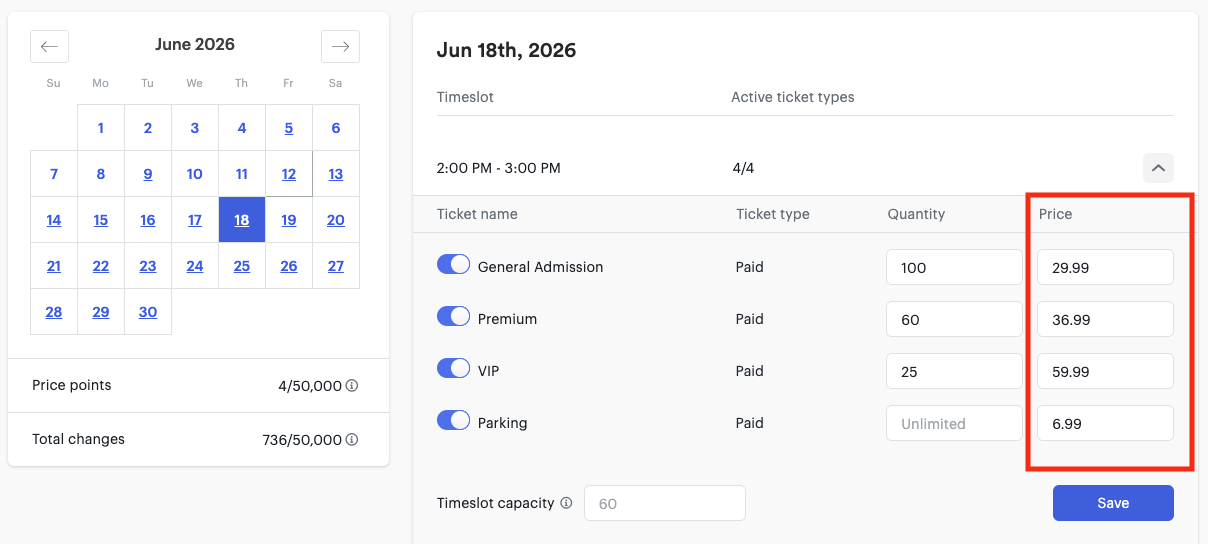
Task: Click the June 2026 month title
Action: (195, 44)
